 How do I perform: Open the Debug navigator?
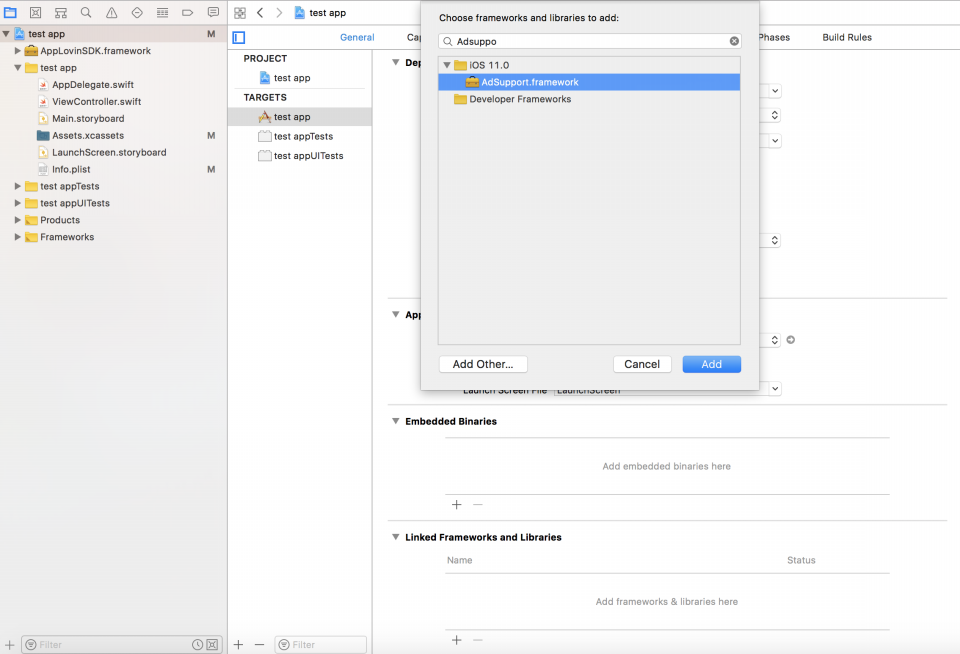tap(162, 12)
